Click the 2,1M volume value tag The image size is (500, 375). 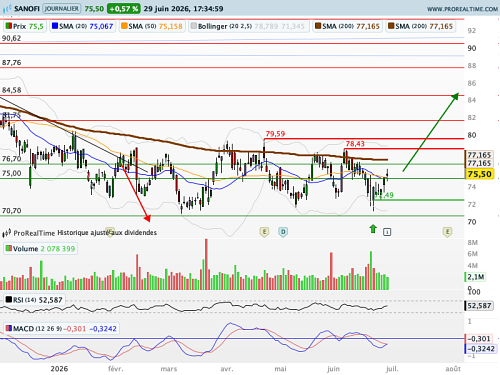(x=475, y=277)
